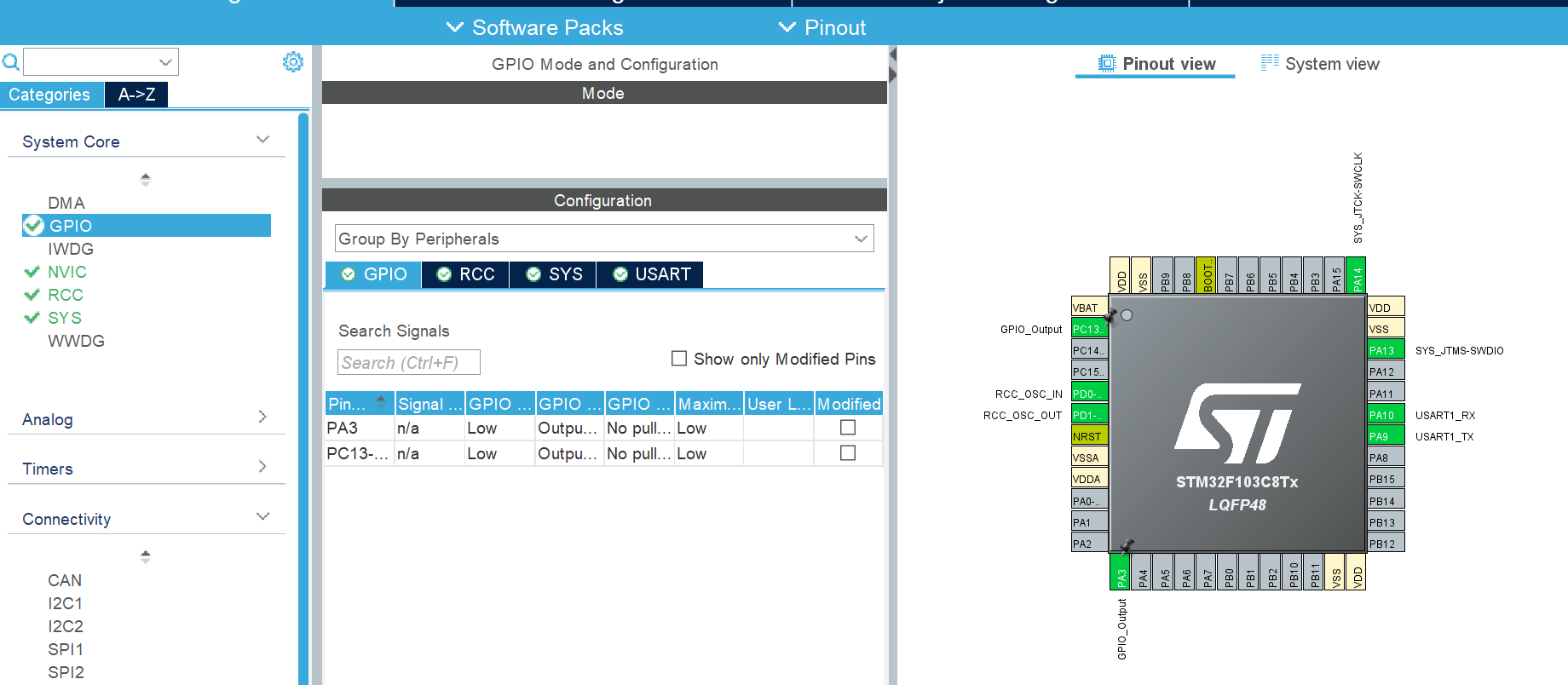The image size is (1568, 685).
Task: Collapse the Connectivity category
Action: (x=263, y=516)
